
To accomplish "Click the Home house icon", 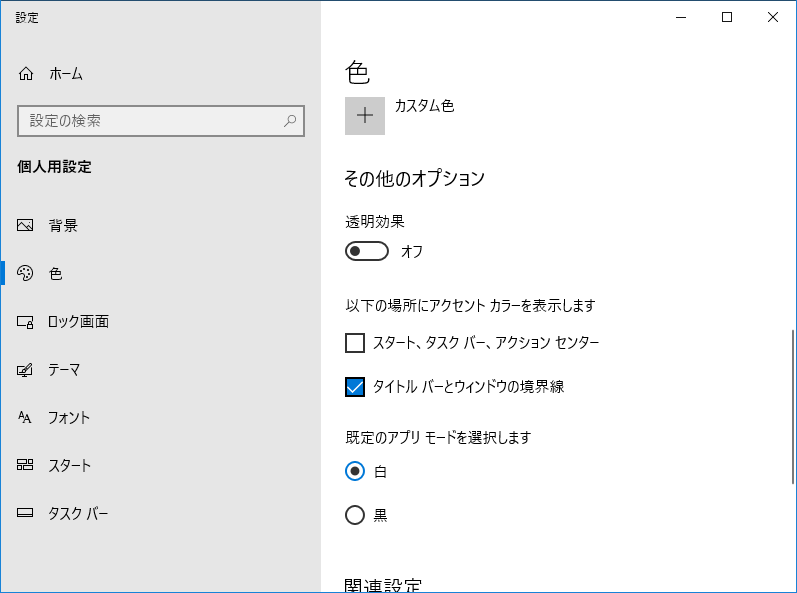I will click(x=25, y=74).
